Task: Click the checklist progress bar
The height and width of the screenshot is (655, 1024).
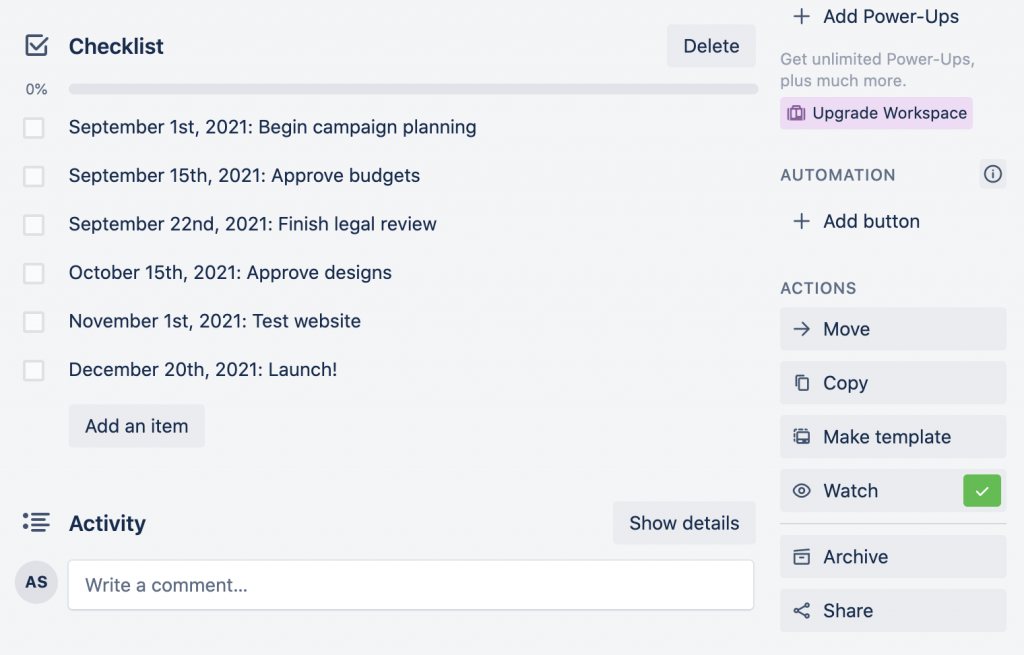Action: 413,89
